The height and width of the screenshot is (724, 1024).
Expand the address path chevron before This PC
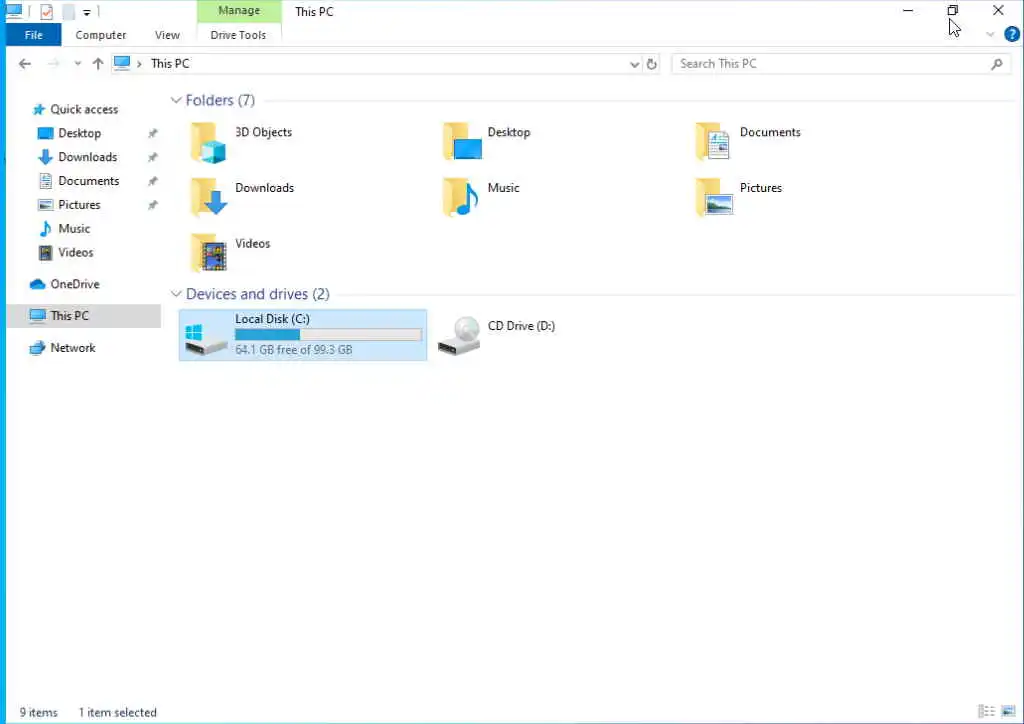pyautogui.click(x=139, y=64)
